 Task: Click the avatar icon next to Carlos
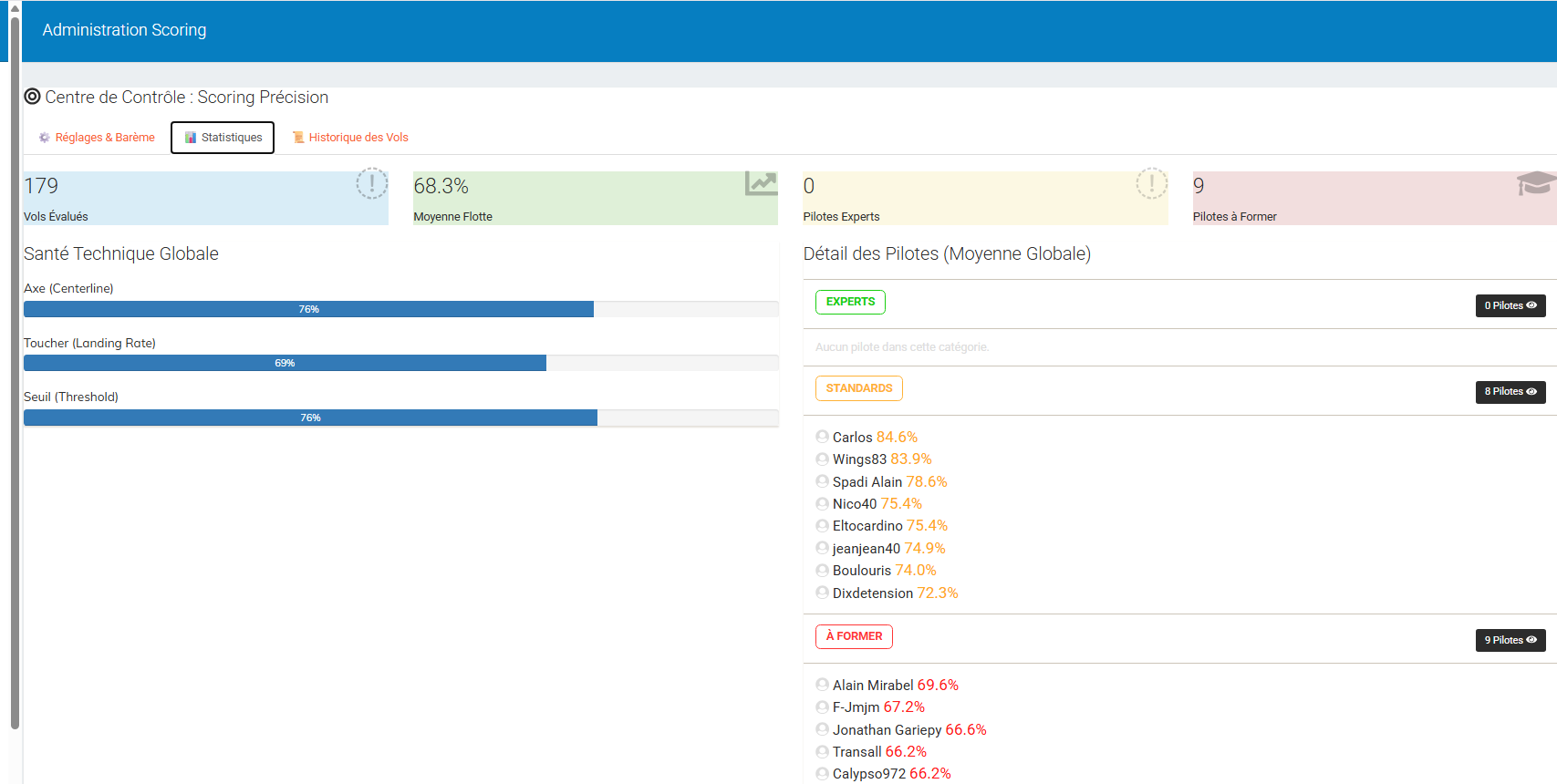(822, 437)
